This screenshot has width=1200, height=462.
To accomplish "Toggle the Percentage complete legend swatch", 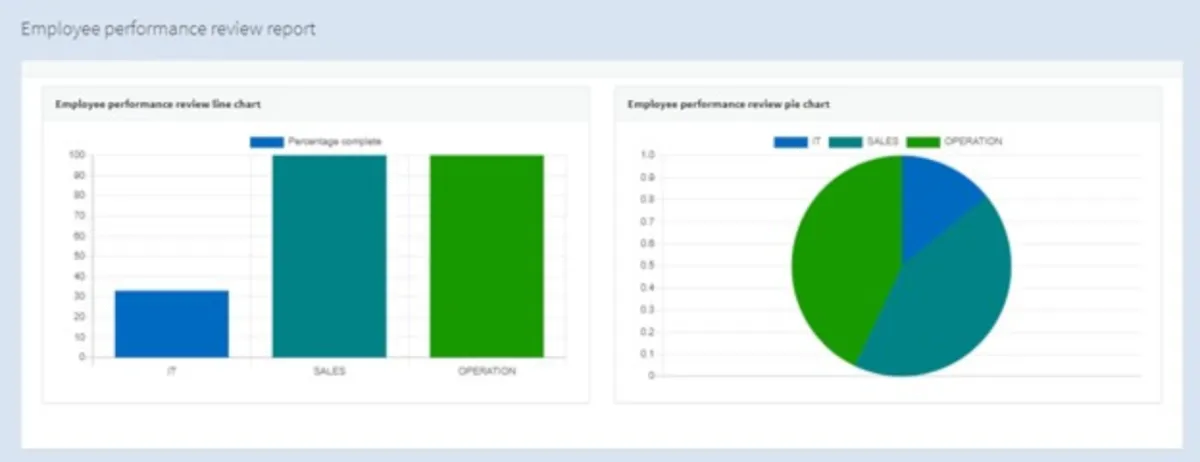I will [x=267, y=142].
